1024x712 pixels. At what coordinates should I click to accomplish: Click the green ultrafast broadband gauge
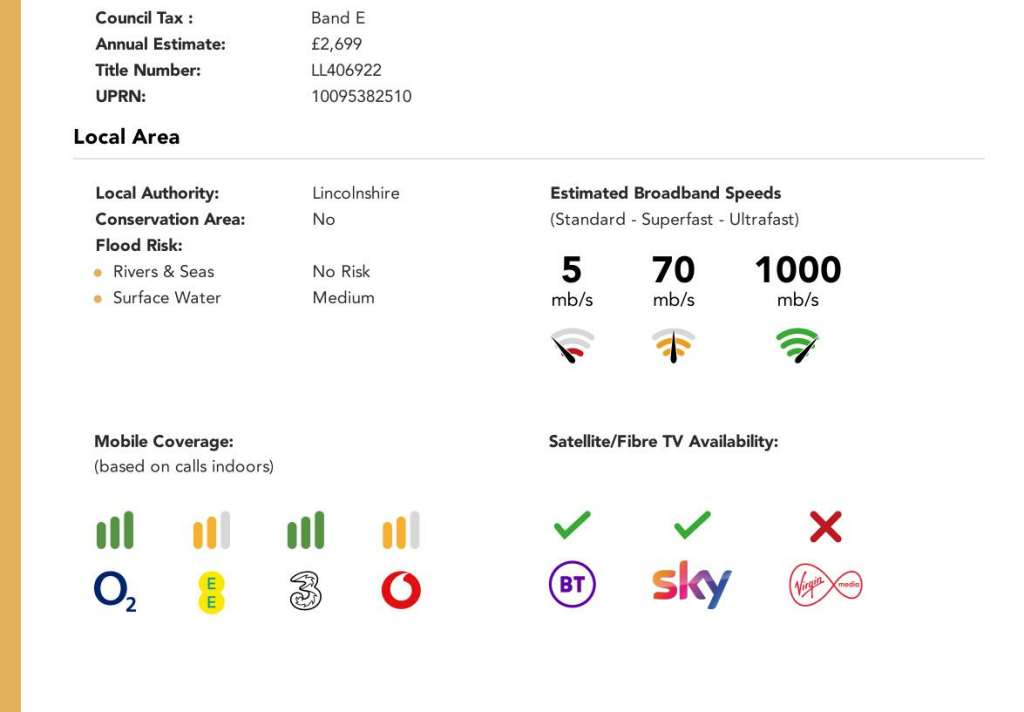click(797, 346)
